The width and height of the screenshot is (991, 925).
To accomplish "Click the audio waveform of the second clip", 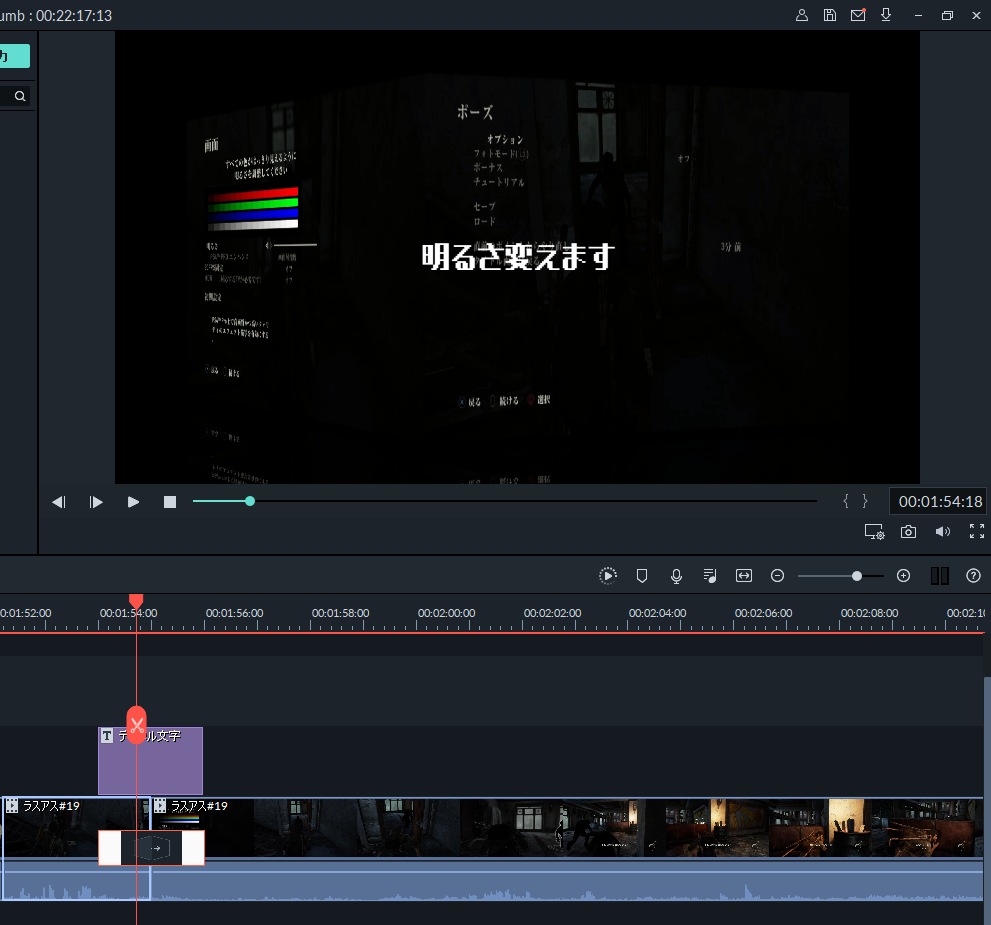I will pos(567,880).
